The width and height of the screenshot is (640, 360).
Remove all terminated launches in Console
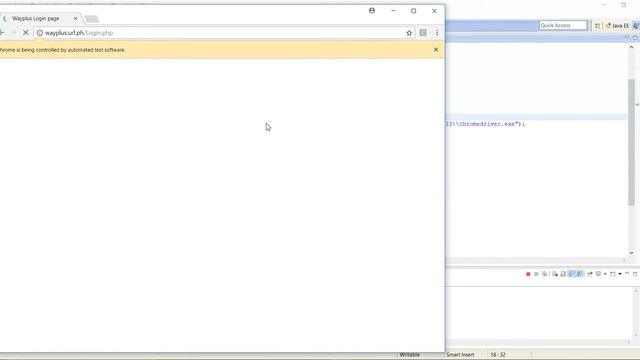(x=544, y=274)
